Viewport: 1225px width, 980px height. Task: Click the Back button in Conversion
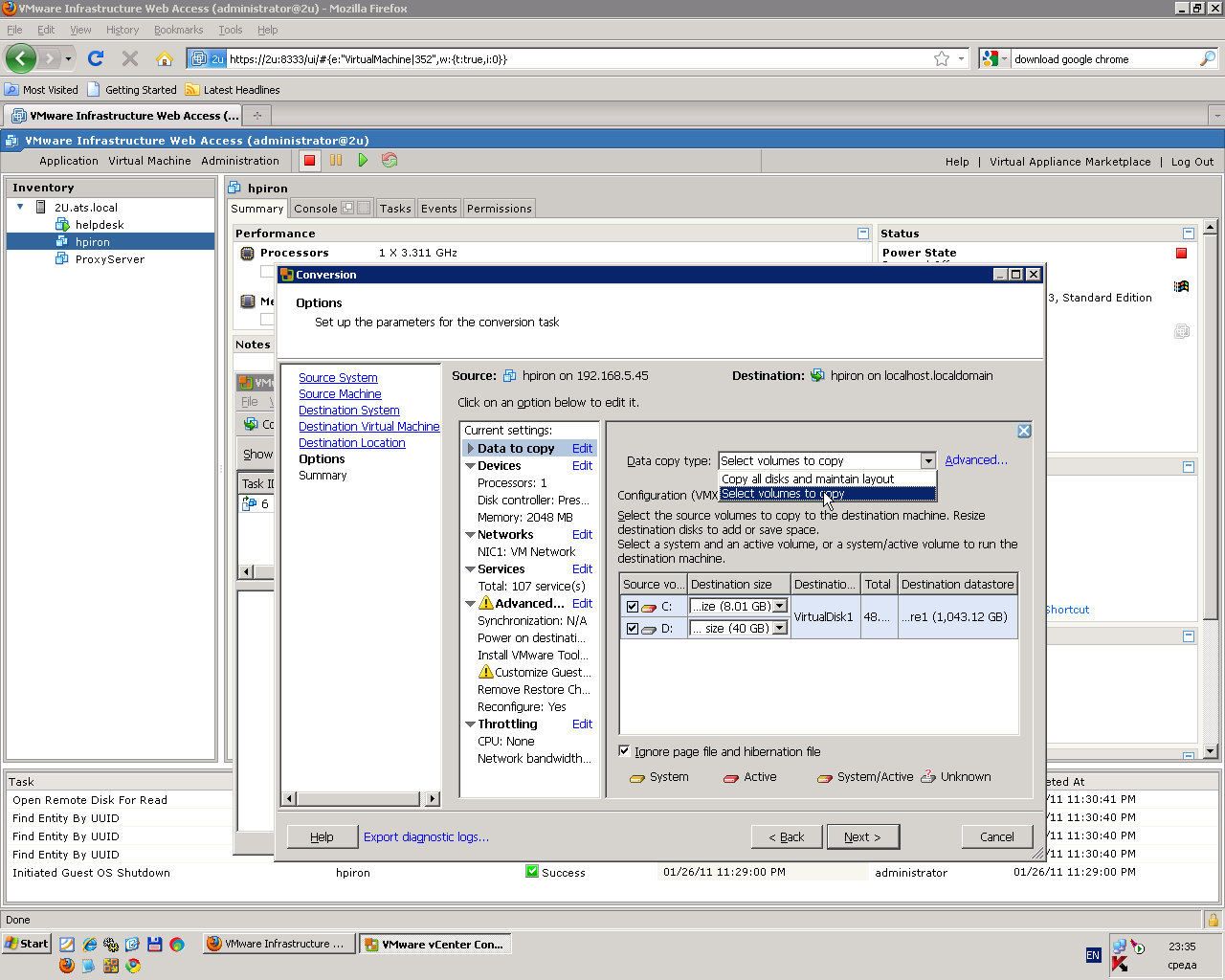[x=786, y=836]
